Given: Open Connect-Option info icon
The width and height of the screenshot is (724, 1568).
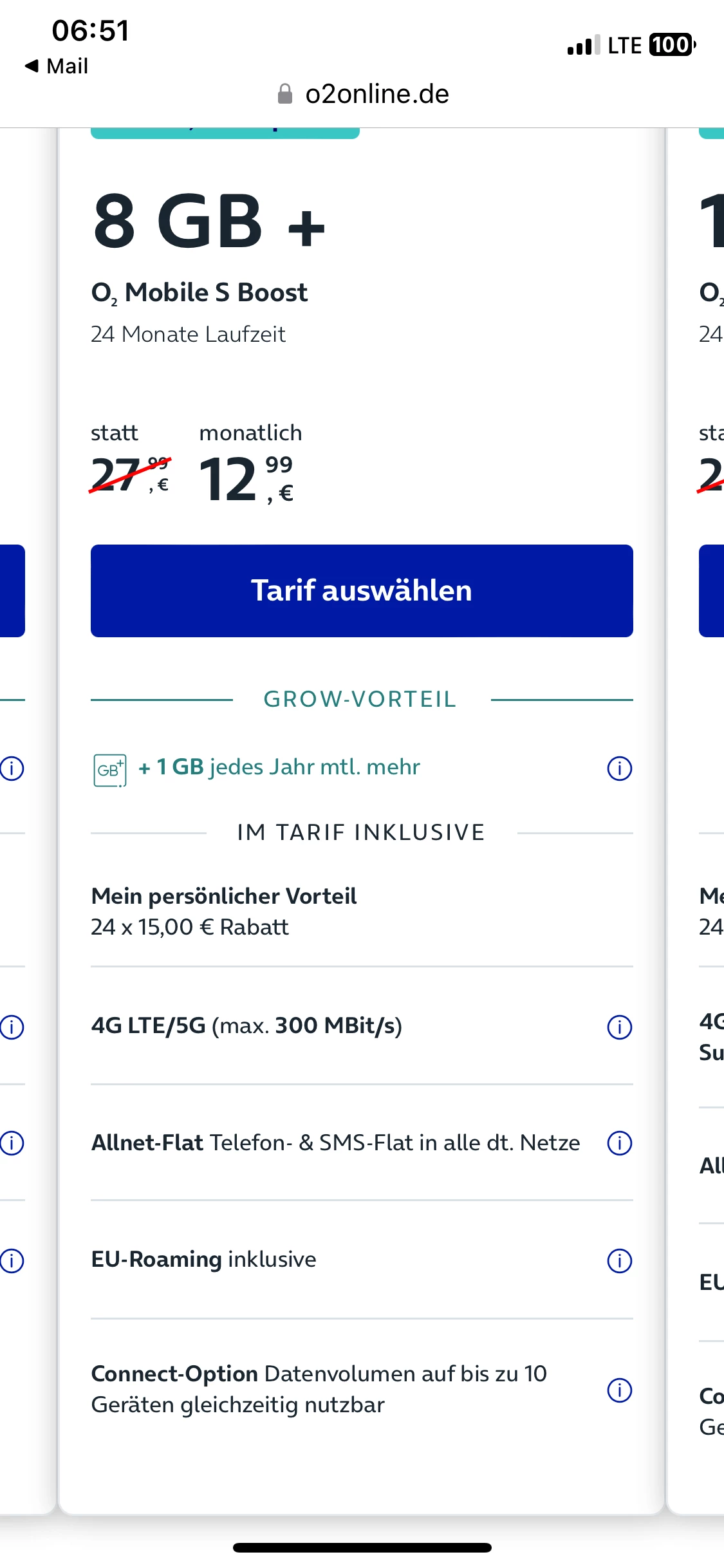Looking at the screenshot, I should tap(619, 1390).
